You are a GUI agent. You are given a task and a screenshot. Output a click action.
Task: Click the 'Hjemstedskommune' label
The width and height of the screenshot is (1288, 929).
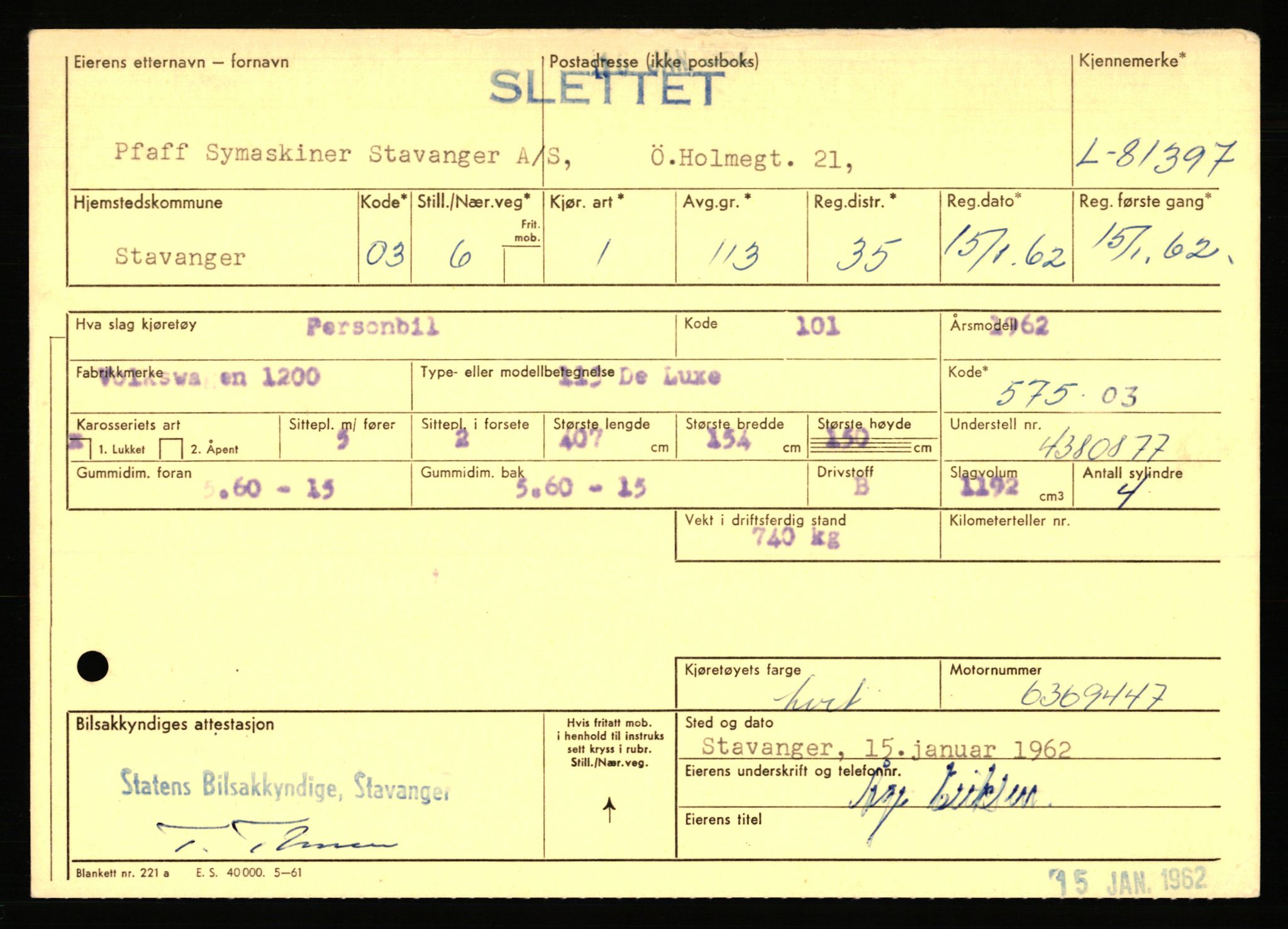[x=148, y=203]
